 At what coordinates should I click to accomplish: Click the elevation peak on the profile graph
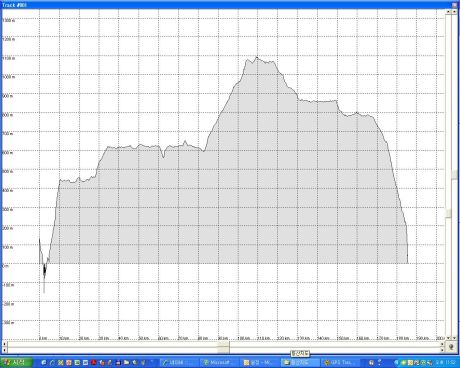click(x=257, y=57)
